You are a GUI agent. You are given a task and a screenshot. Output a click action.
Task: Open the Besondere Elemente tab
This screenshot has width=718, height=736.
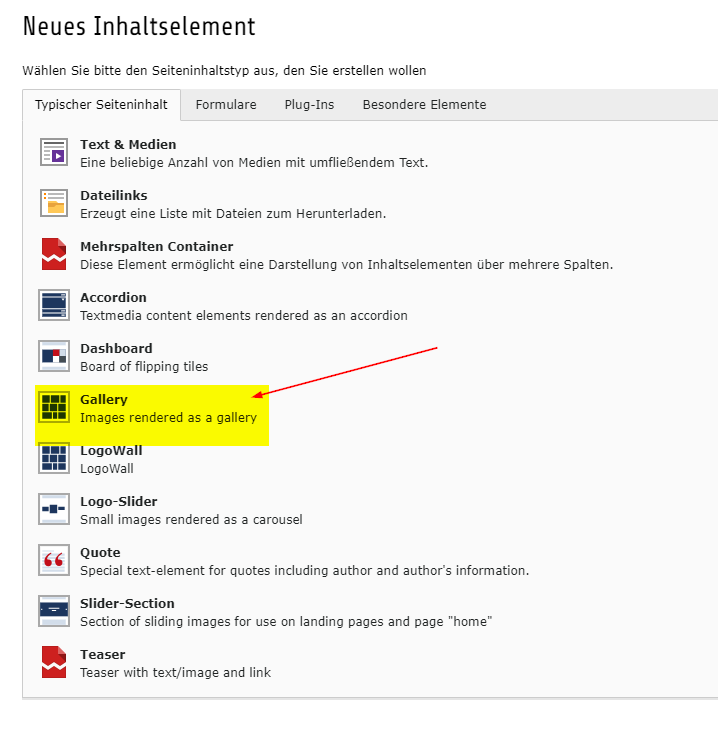[424, 105]
